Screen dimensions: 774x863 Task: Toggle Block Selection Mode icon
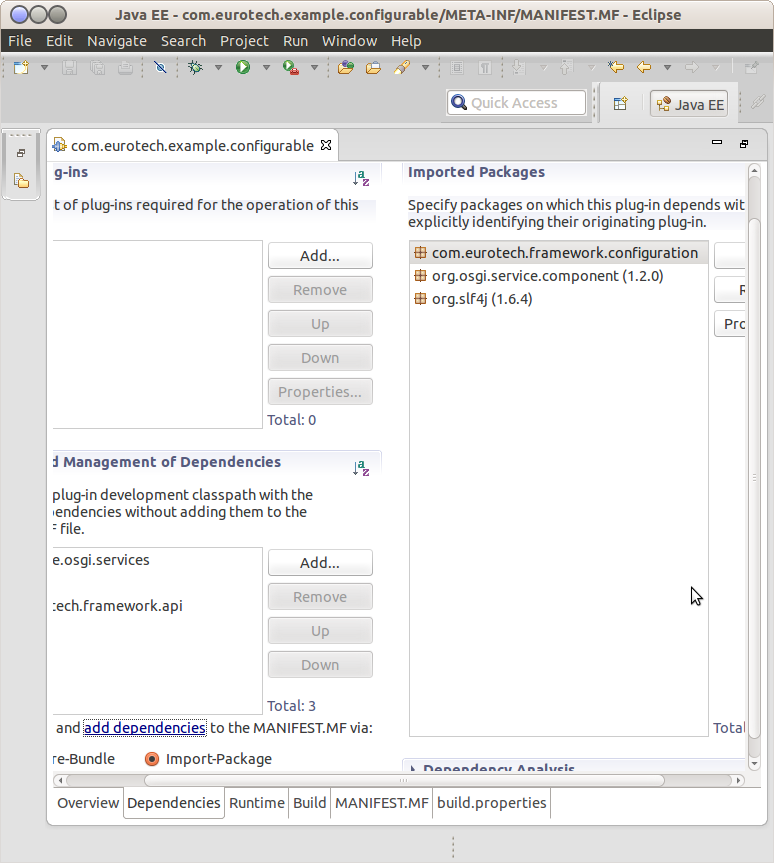pyautogui.click(x=456, y=68)
